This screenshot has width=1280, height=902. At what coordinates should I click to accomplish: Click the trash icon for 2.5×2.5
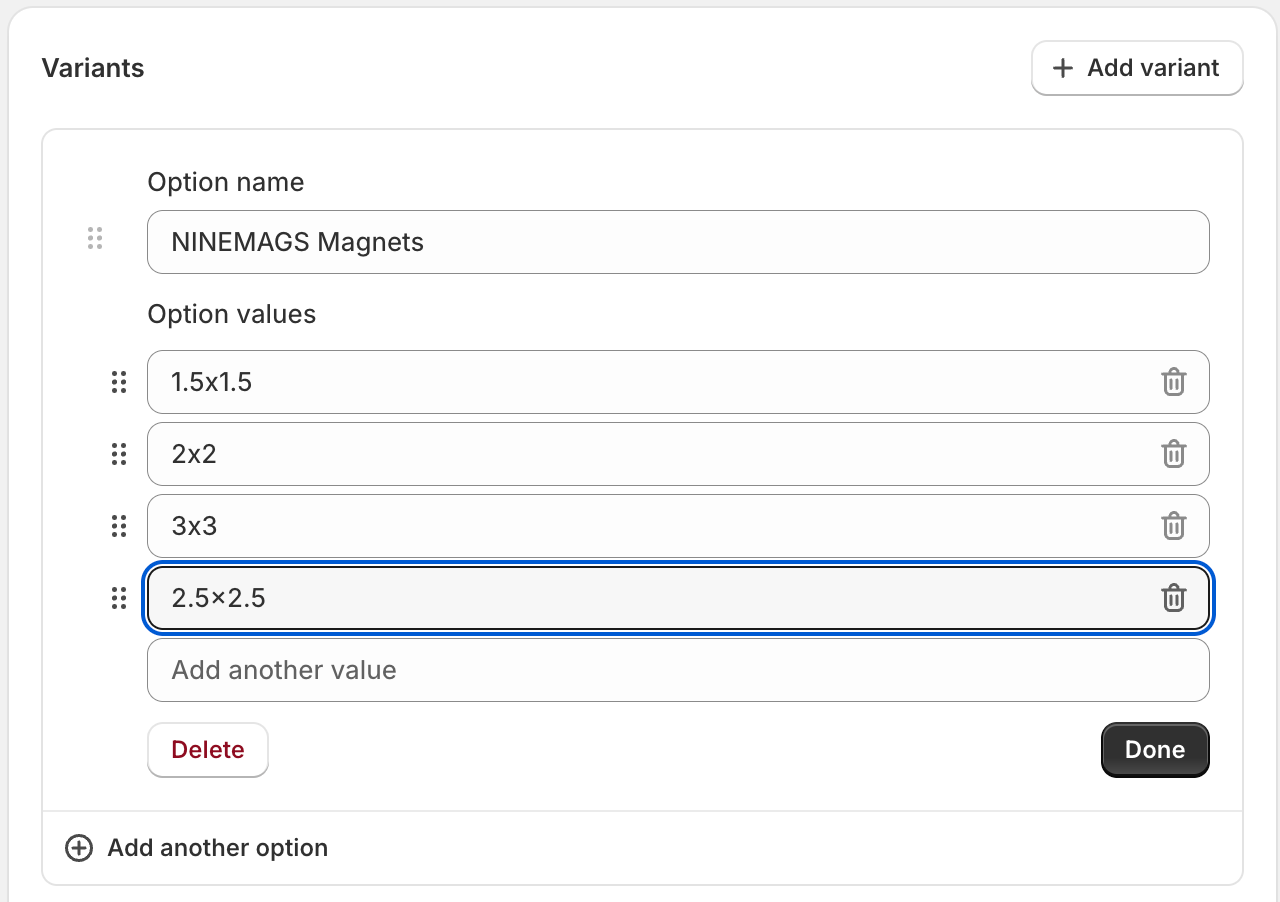click(1173, 598)
